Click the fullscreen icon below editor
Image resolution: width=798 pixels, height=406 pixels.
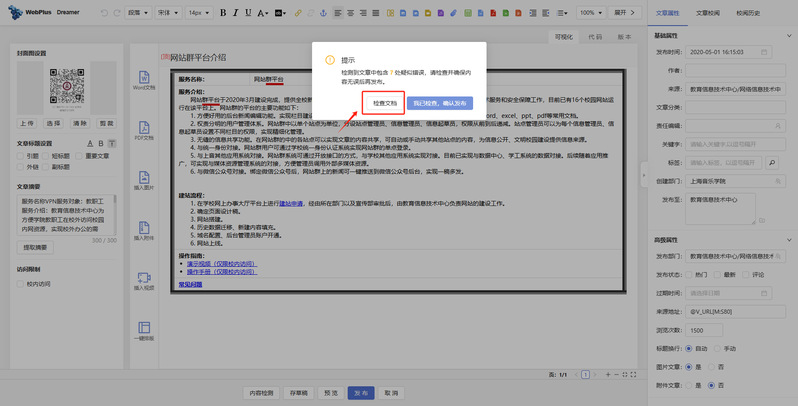point(633,375)
